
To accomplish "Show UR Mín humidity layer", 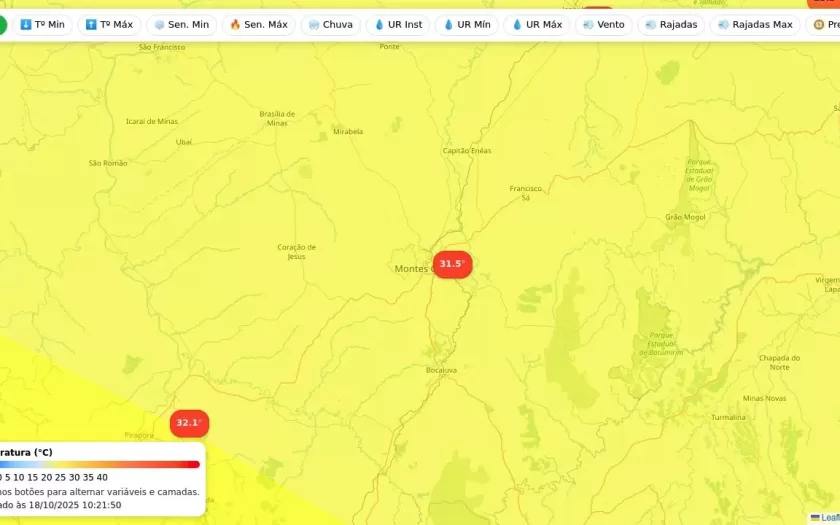I will pyautogui.click(x=467, y=25).
